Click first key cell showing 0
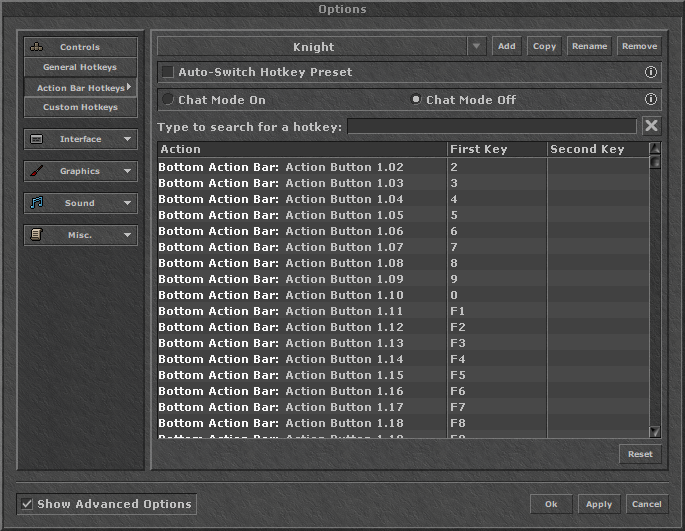Screen dimensions: 685x531 coord(497,295)
